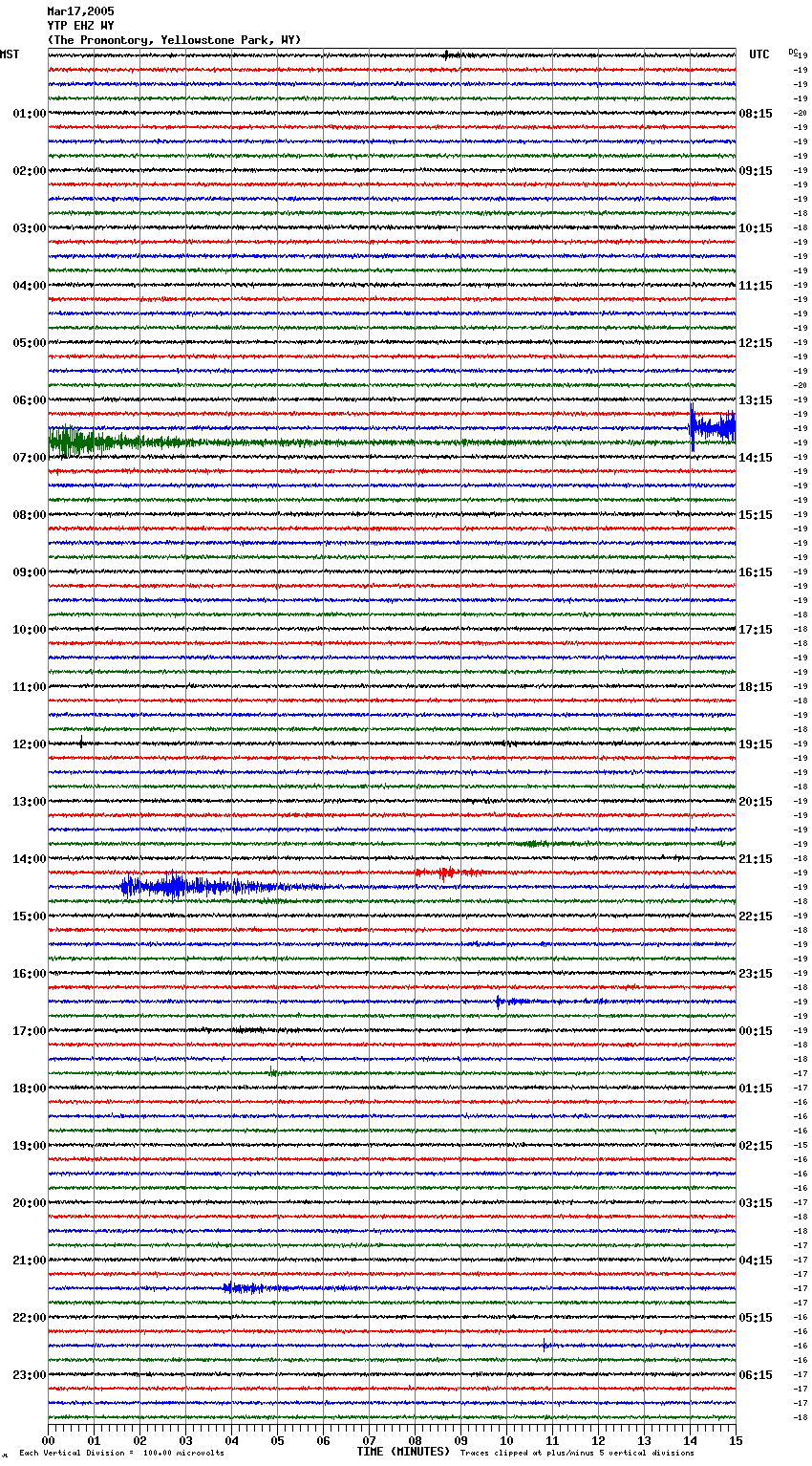The image size is (812, 1466).
Task: Click the red seismic burst on the 14:00 MST row
Action: (449, 873)
